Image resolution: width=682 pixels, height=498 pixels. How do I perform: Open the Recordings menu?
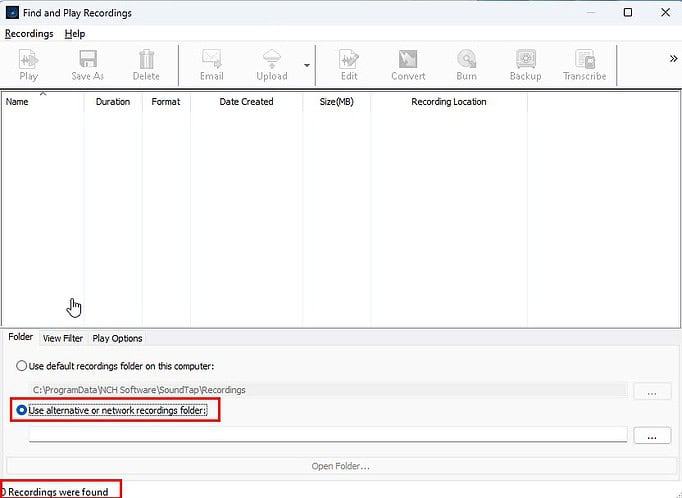pyautogui.click(x=29, y=34)
